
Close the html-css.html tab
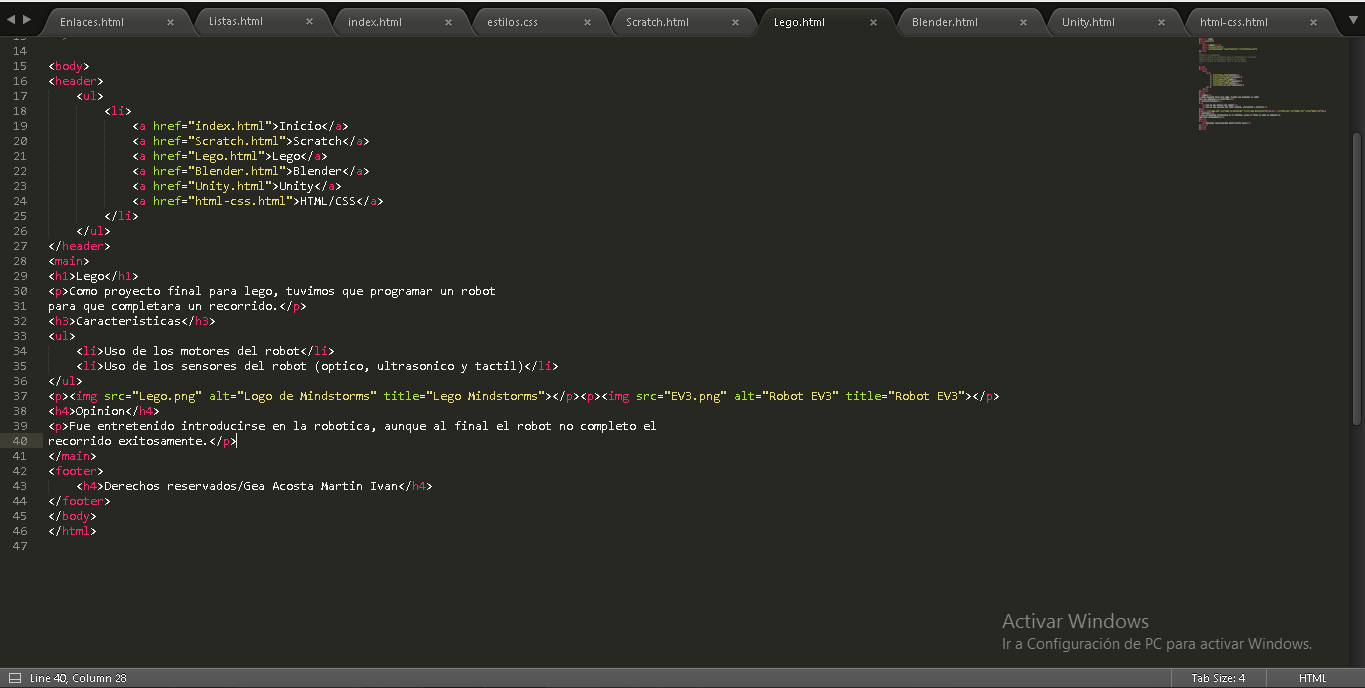click(1314, 22)
